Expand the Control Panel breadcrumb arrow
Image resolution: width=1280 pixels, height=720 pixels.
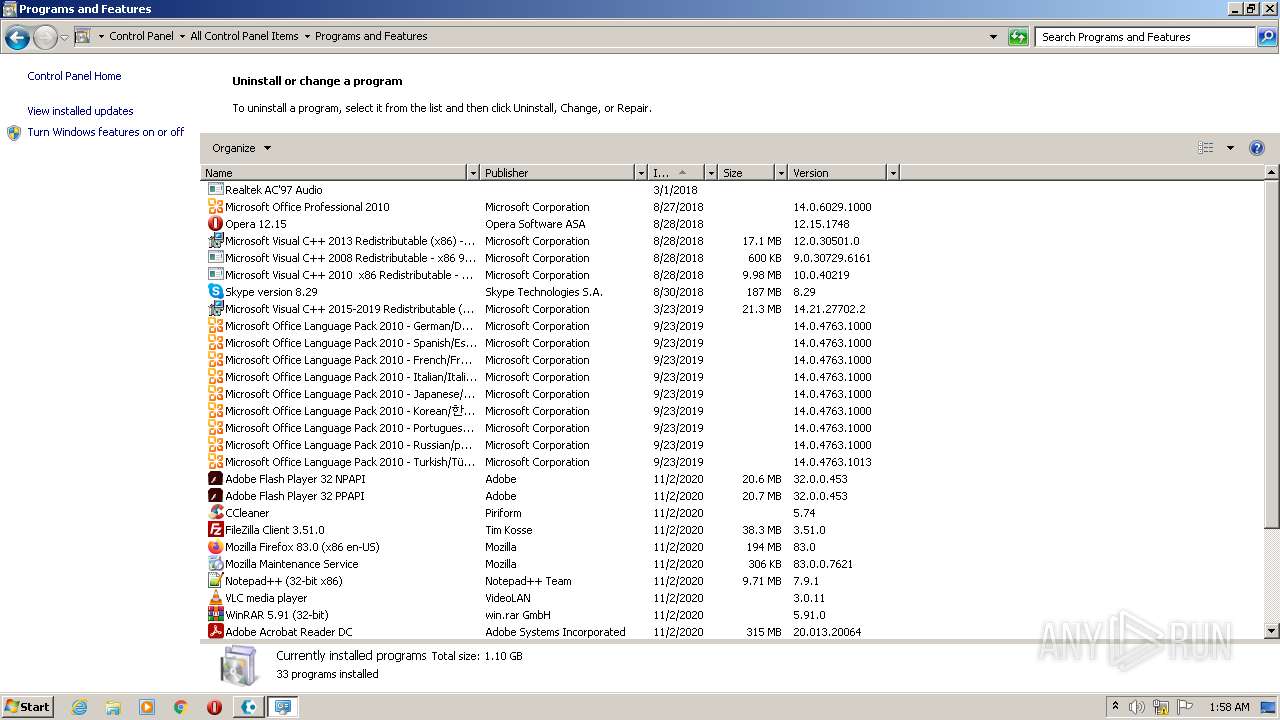[182, 36]
